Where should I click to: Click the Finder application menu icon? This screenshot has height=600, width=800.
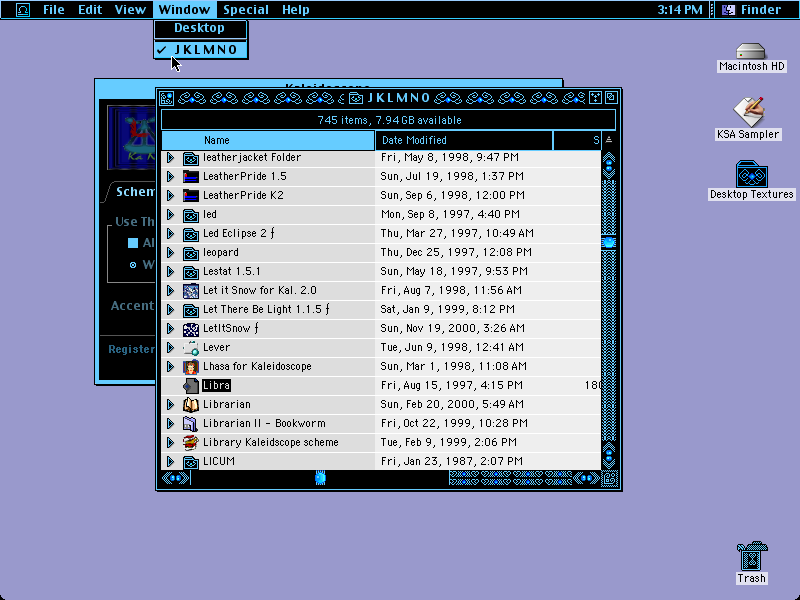pyautogui.click(x=728, y=10)
